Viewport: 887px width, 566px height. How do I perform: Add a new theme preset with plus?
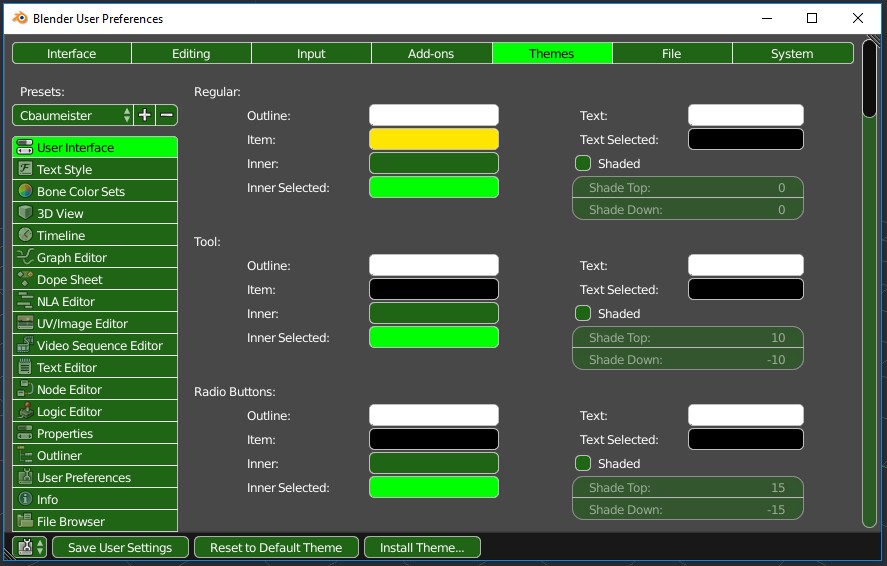pos(145,115)
